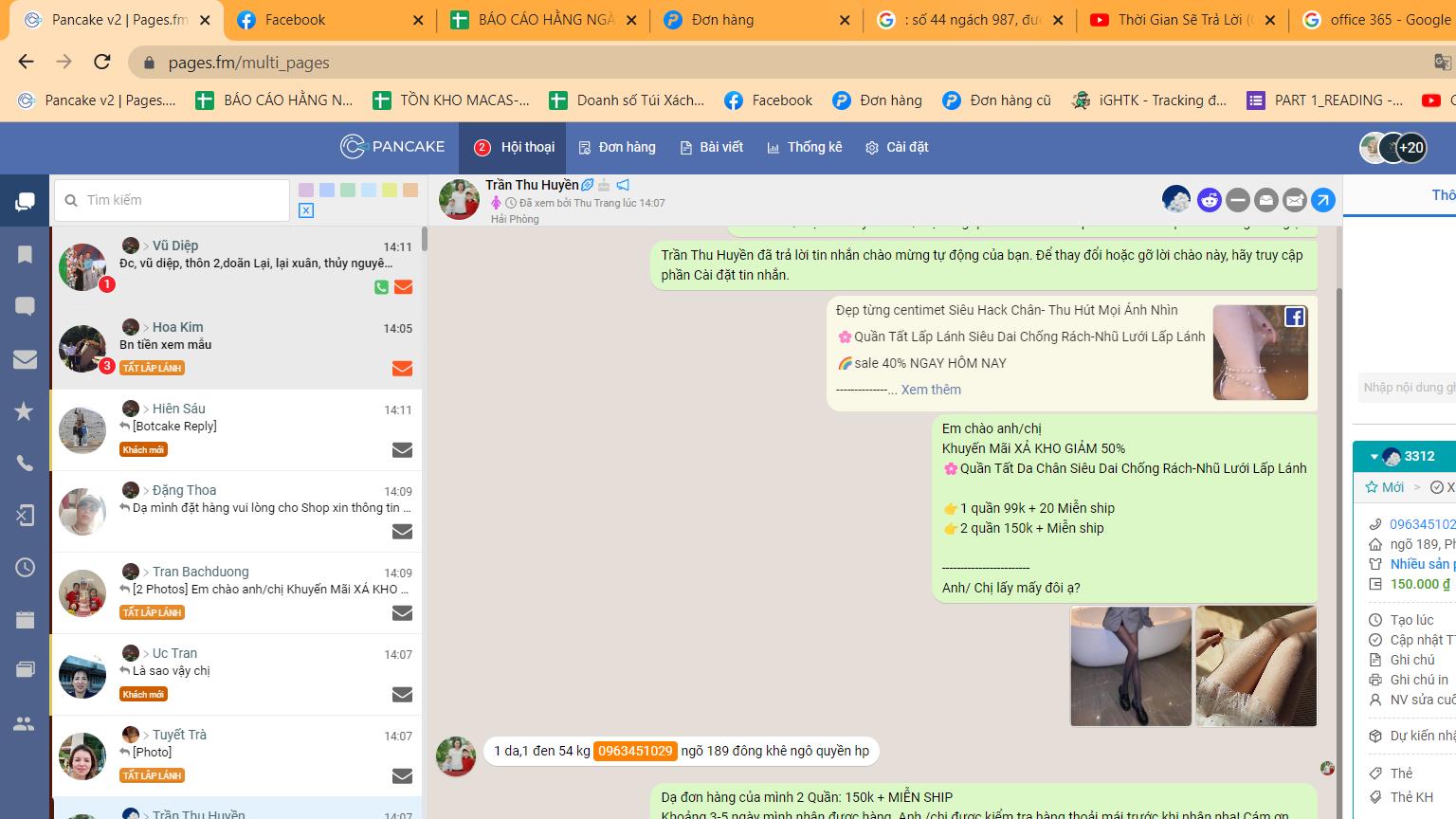
Task: Click the orange unread envelope on Hoa Kim
Action: [x=402, y=369]
